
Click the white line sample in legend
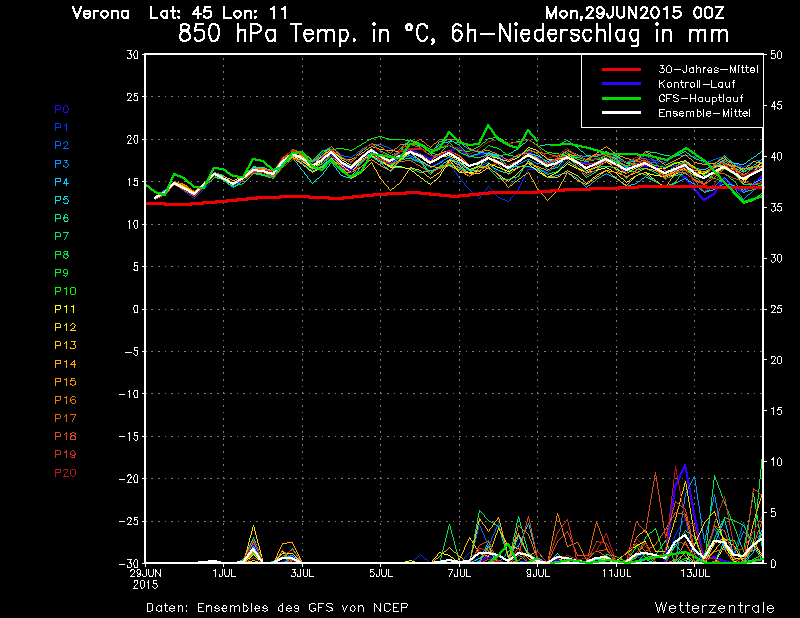coord(621,113)
